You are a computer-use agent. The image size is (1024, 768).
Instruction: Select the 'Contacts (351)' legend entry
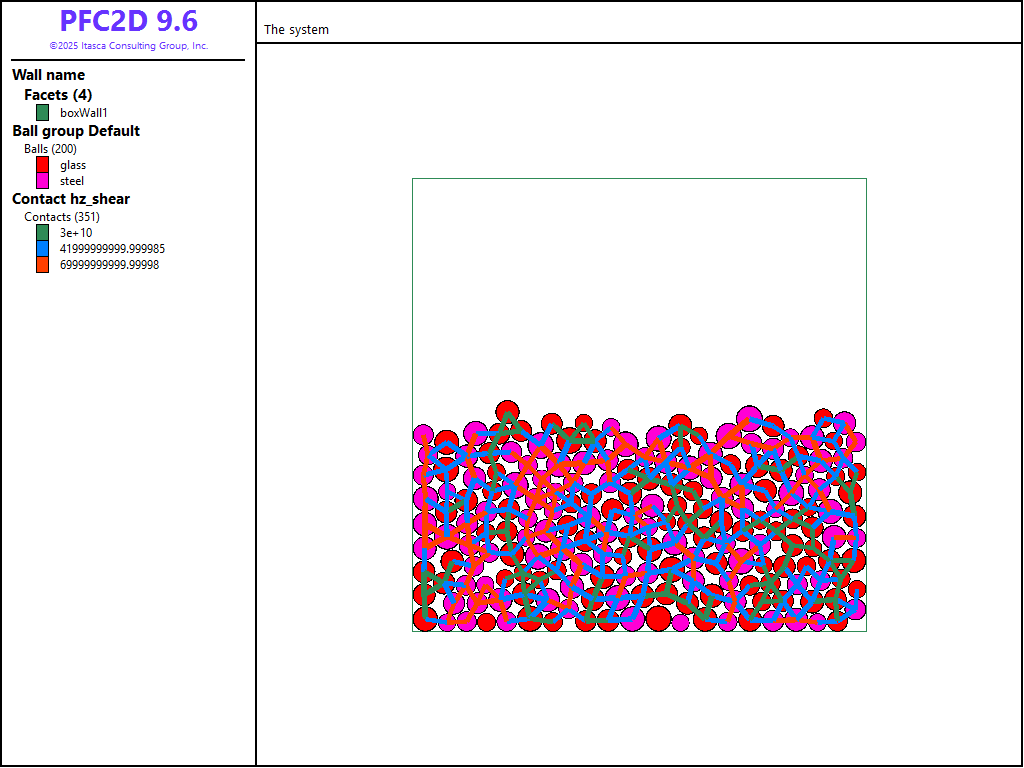62,217
